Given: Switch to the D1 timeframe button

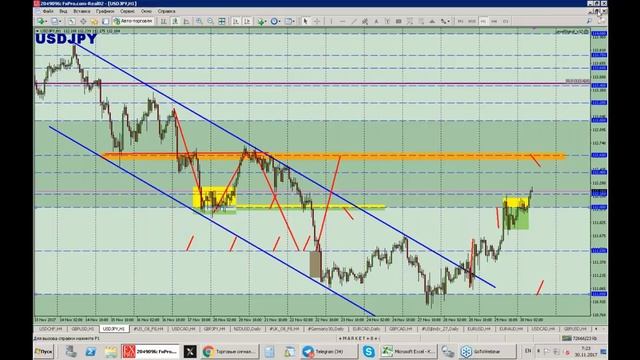Looking at the screenshot, I should [x=505, y=21].
